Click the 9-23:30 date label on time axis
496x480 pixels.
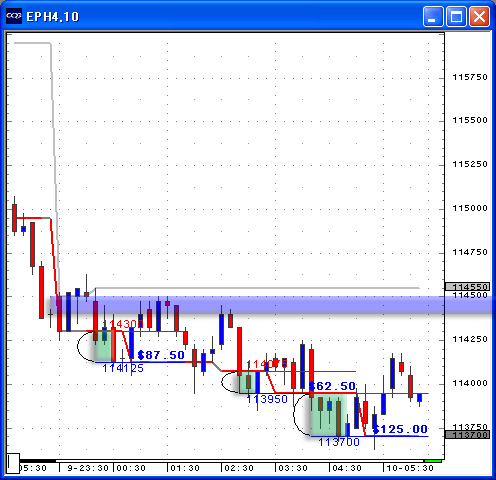pyautogui.click(x=88, y=468)
